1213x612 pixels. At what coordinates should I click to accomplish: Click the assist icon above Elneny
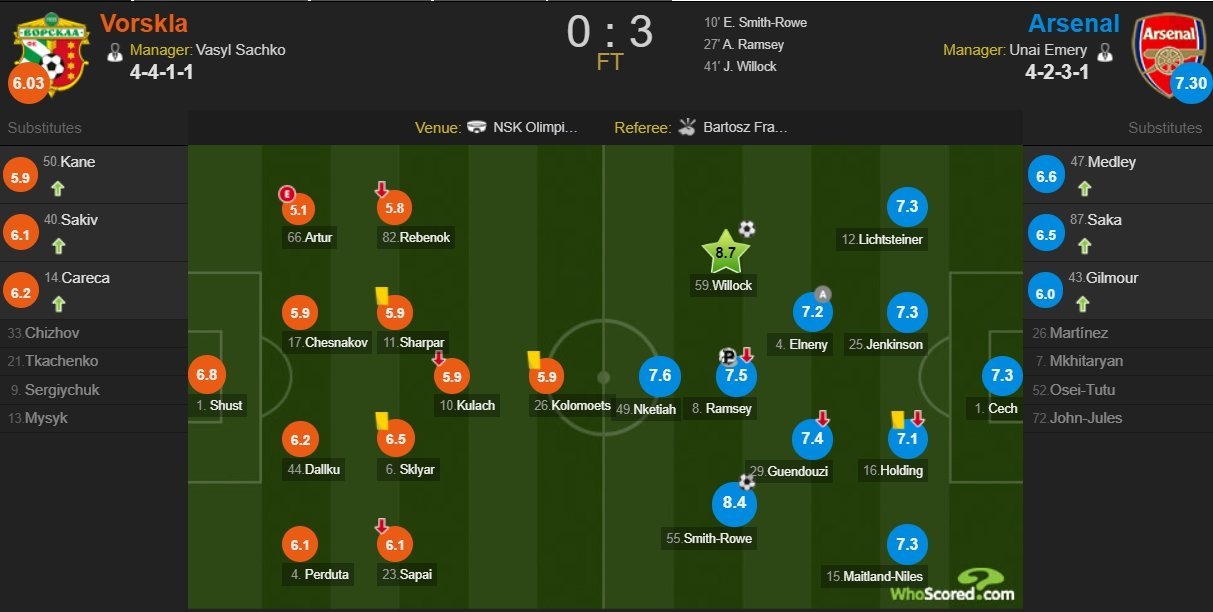tap(822, 294)
